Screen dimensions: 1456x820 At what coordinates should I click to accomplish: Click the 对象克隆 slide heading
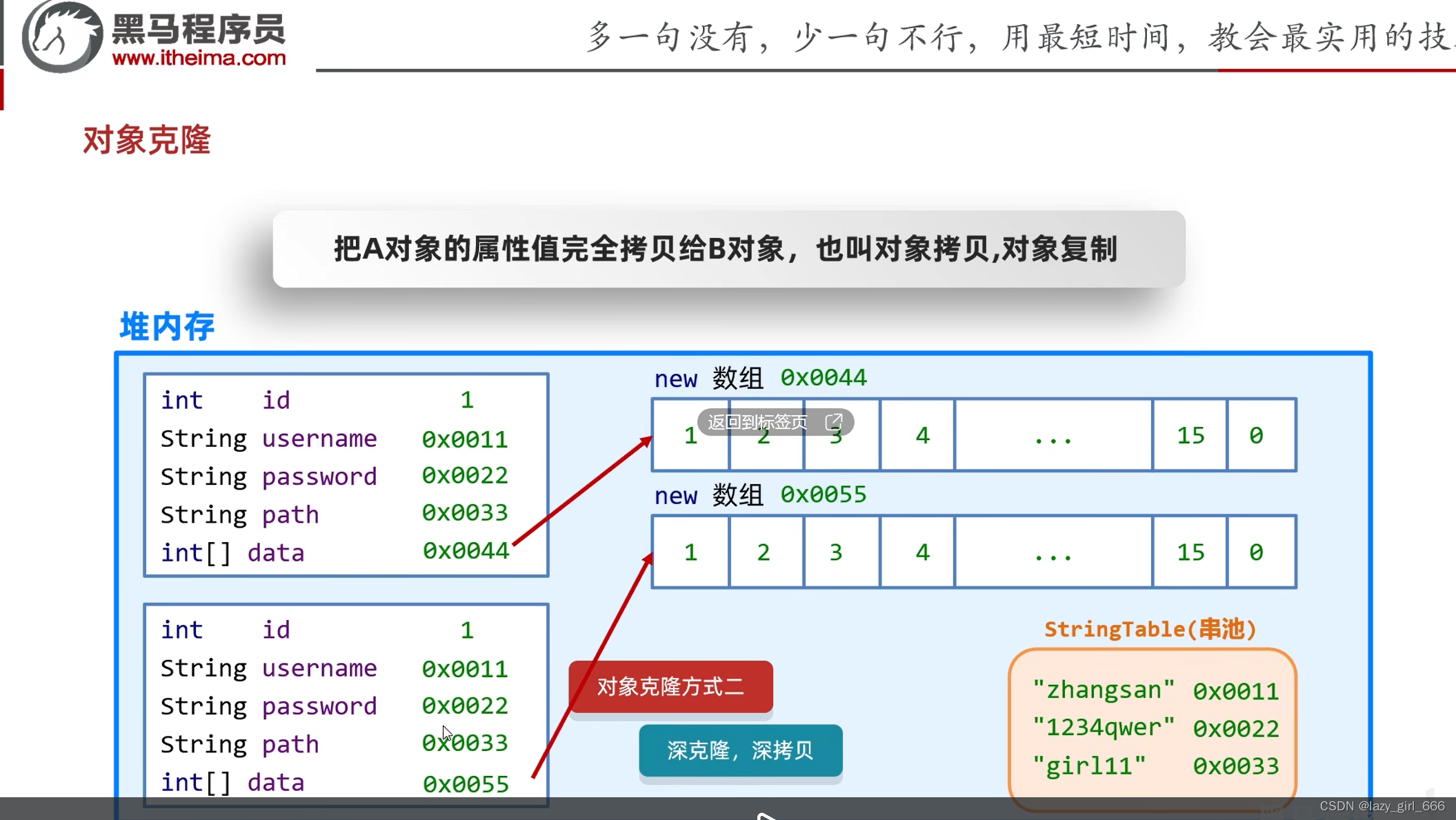146,140
